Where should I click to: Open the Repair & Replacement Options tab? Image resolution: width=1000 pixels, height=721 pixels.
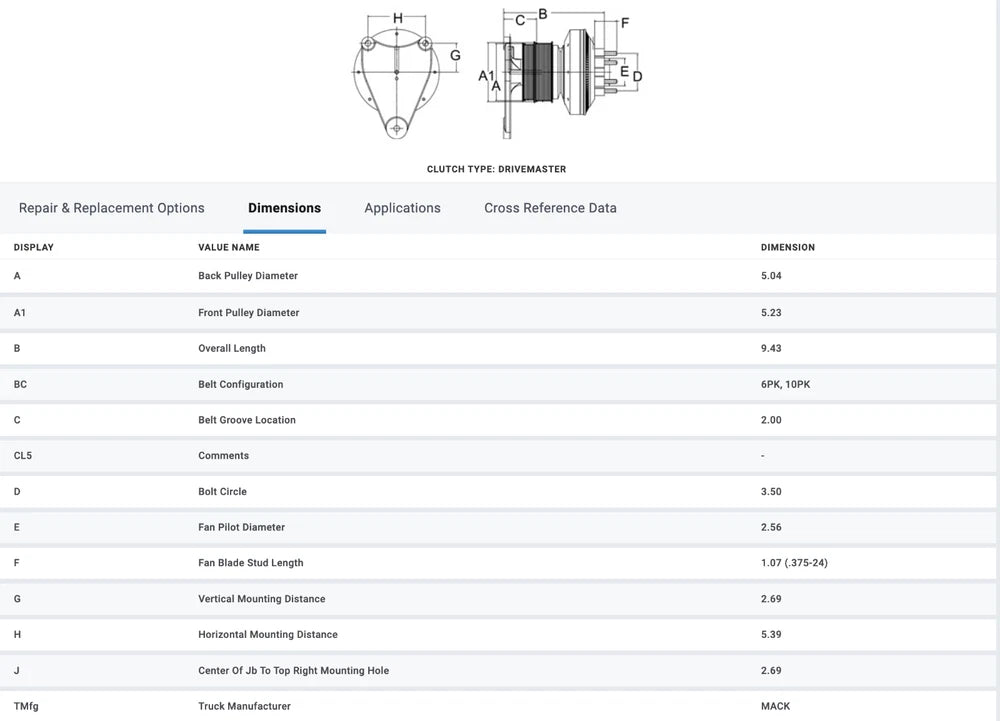tap(111, 208)
